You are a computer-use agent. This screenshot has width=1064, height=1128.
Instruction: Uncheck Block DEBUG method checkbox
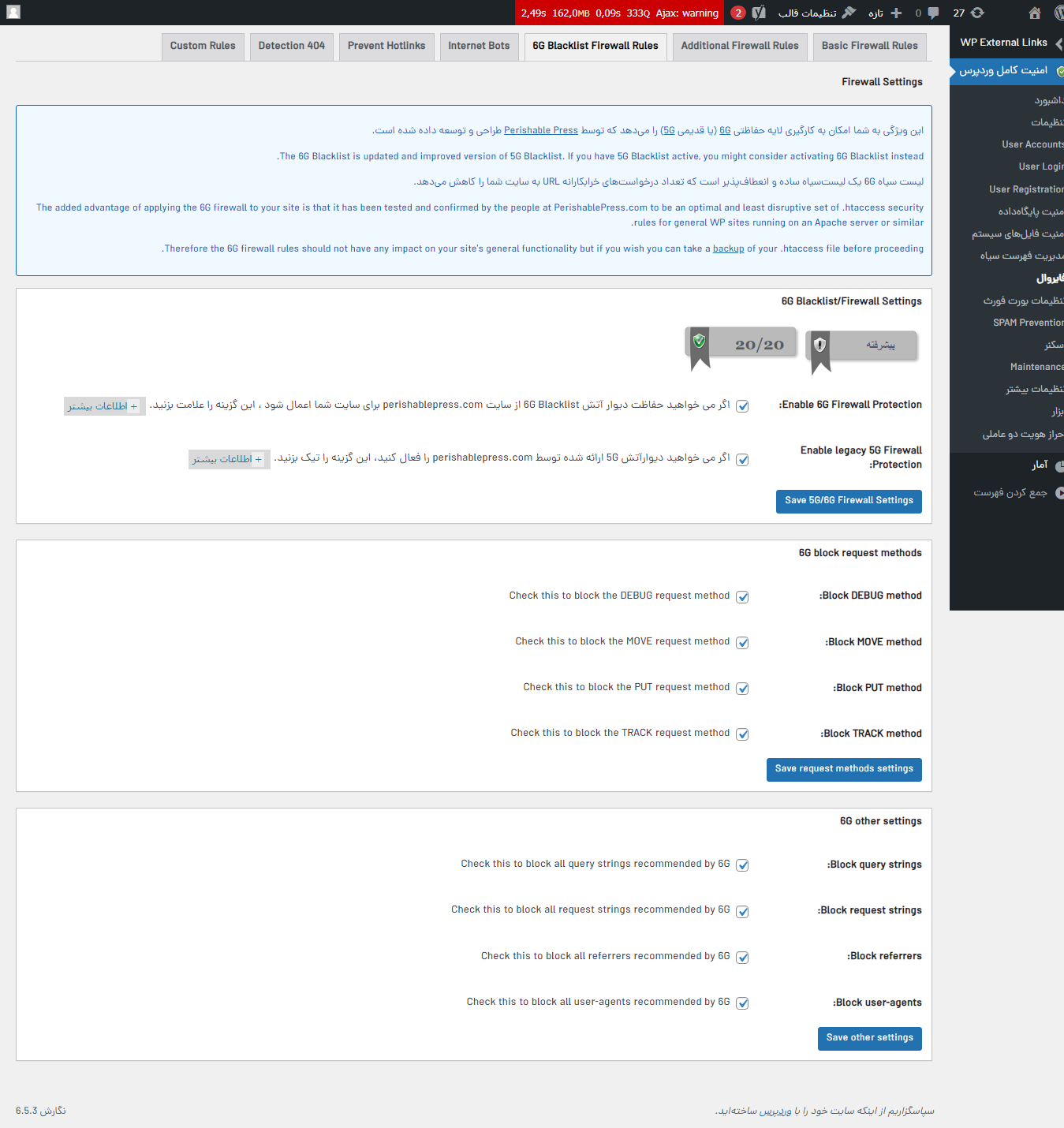tap(742, 597)
